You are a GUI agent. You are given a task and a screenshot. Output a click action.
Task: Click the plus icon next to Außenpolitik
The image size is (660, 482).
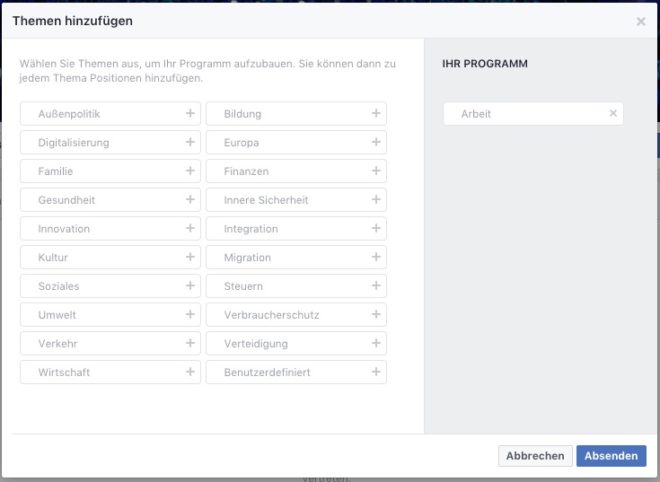point(190,113)
